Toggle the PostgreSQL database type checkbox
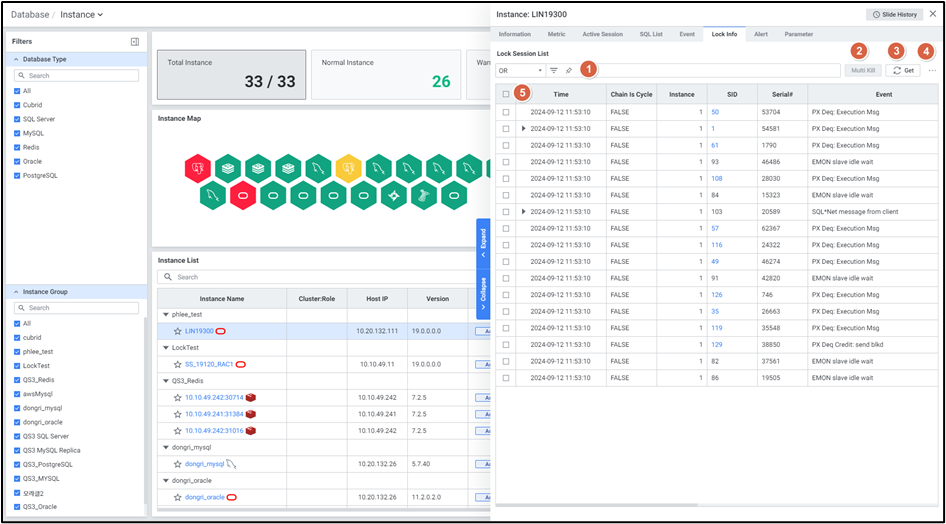The height and width of the screenshot is (524, 946). tap(17, 175)
